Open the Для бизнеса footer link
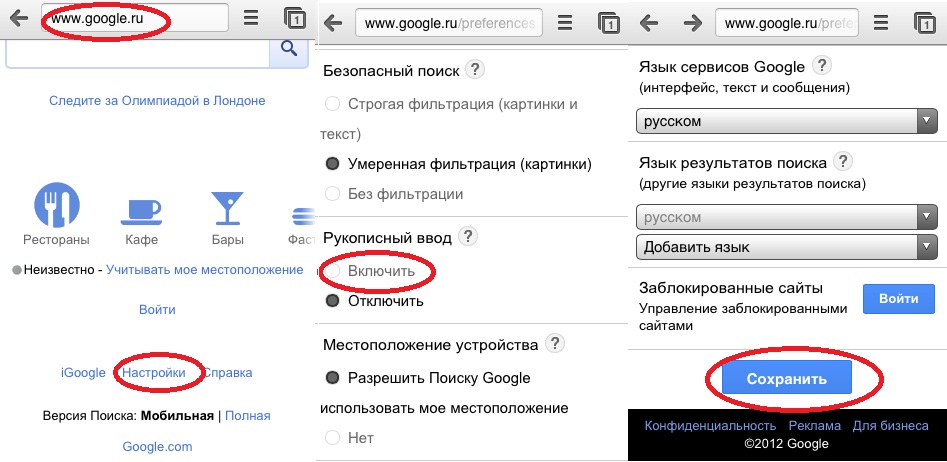 click(x=890, y=426)
